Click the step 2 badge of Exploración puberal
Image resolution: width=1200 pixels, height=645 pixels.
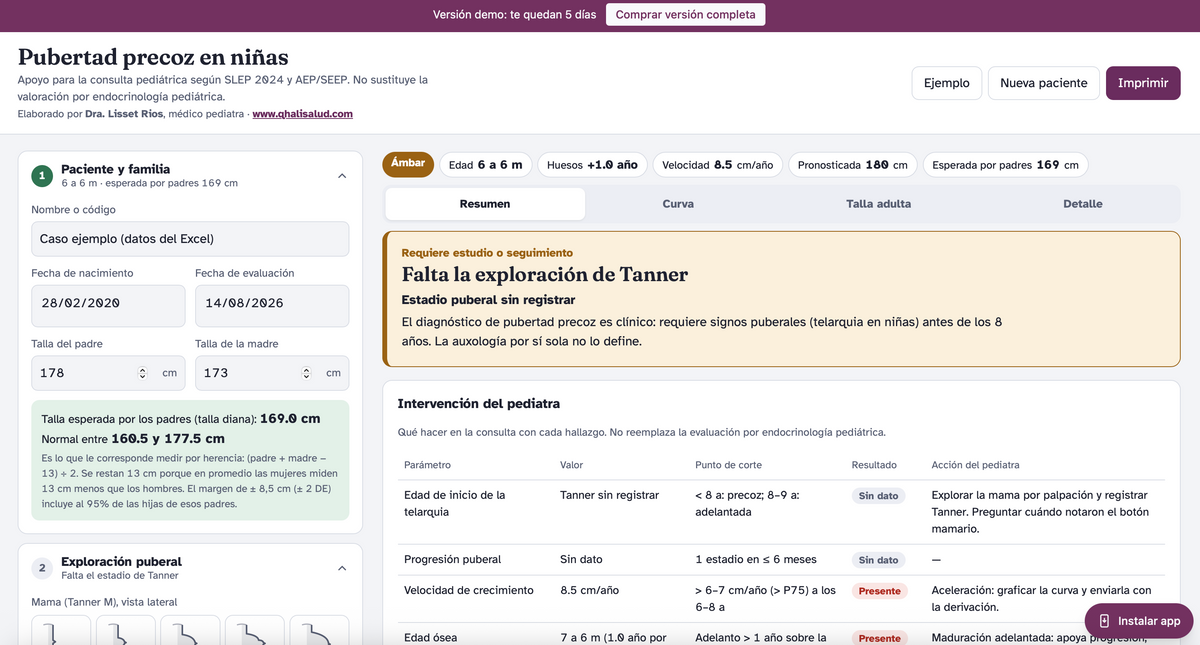coord(42,568)
